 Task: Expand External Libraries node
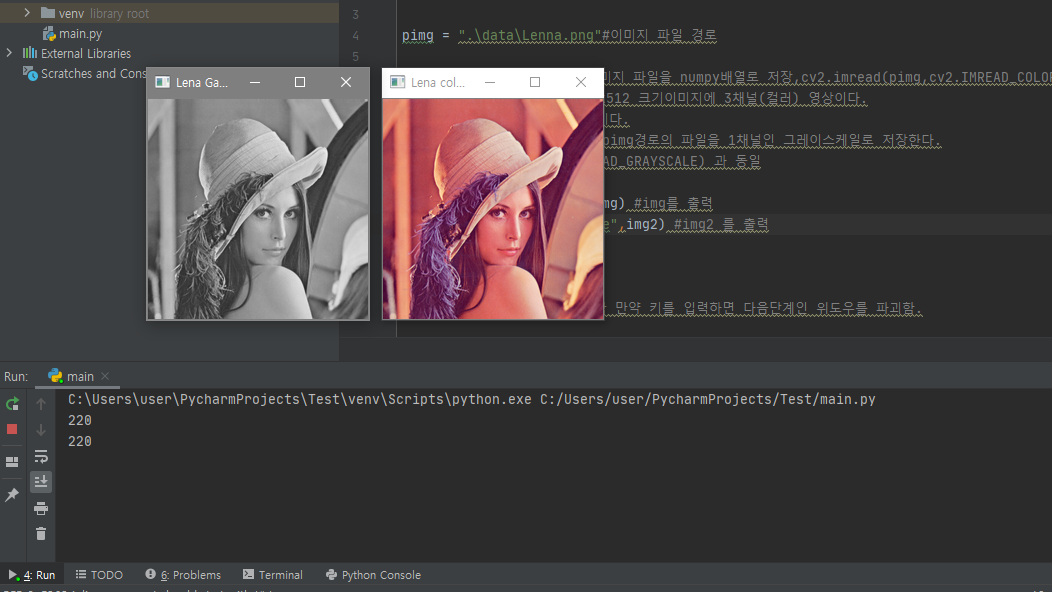point(9,52)
